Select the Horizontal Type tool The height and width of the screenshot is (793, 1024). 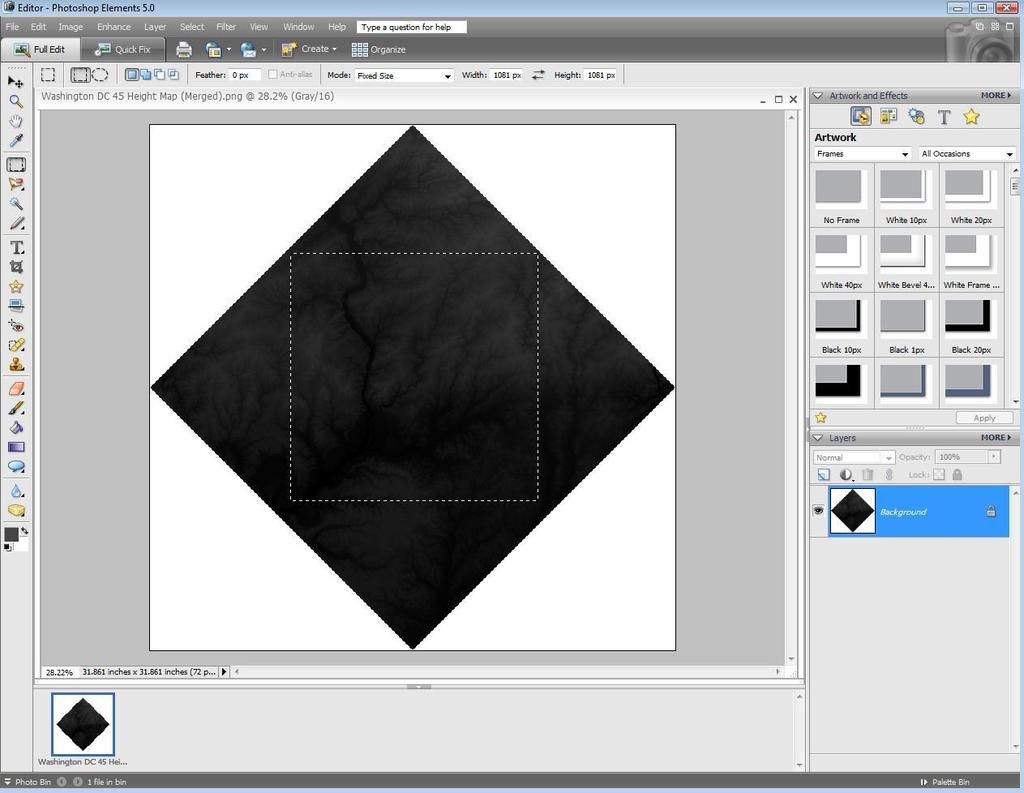coord(16,247)
